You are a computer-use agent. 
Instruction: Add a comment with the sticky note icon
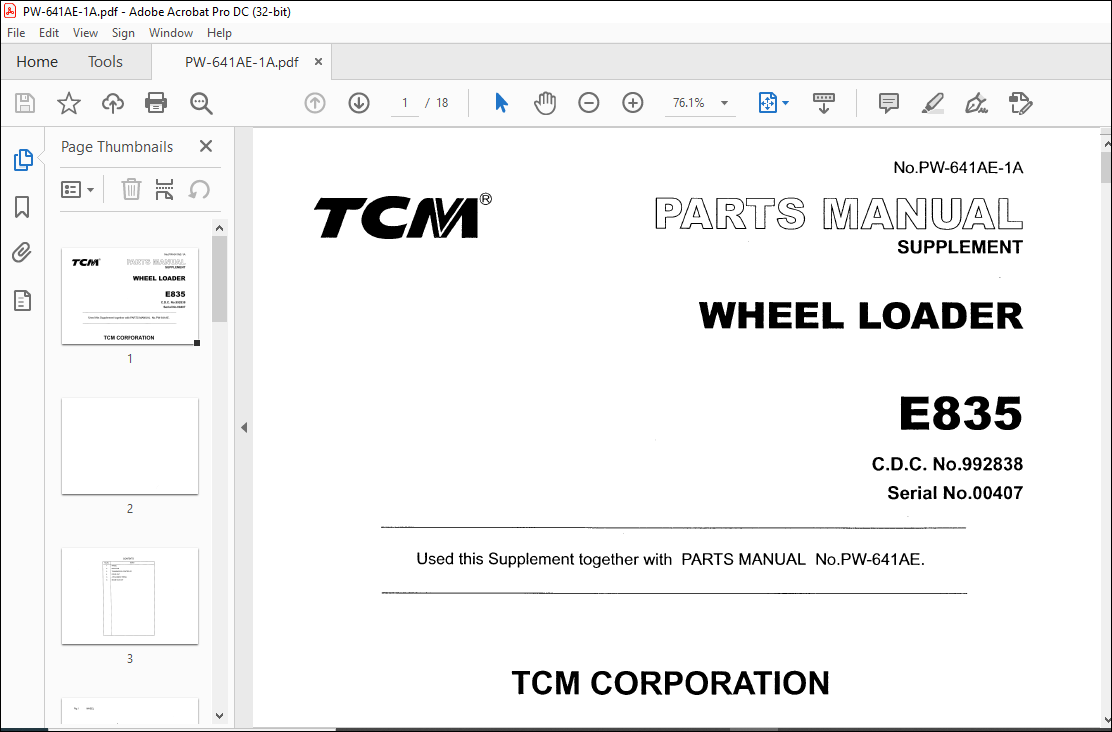889,103
